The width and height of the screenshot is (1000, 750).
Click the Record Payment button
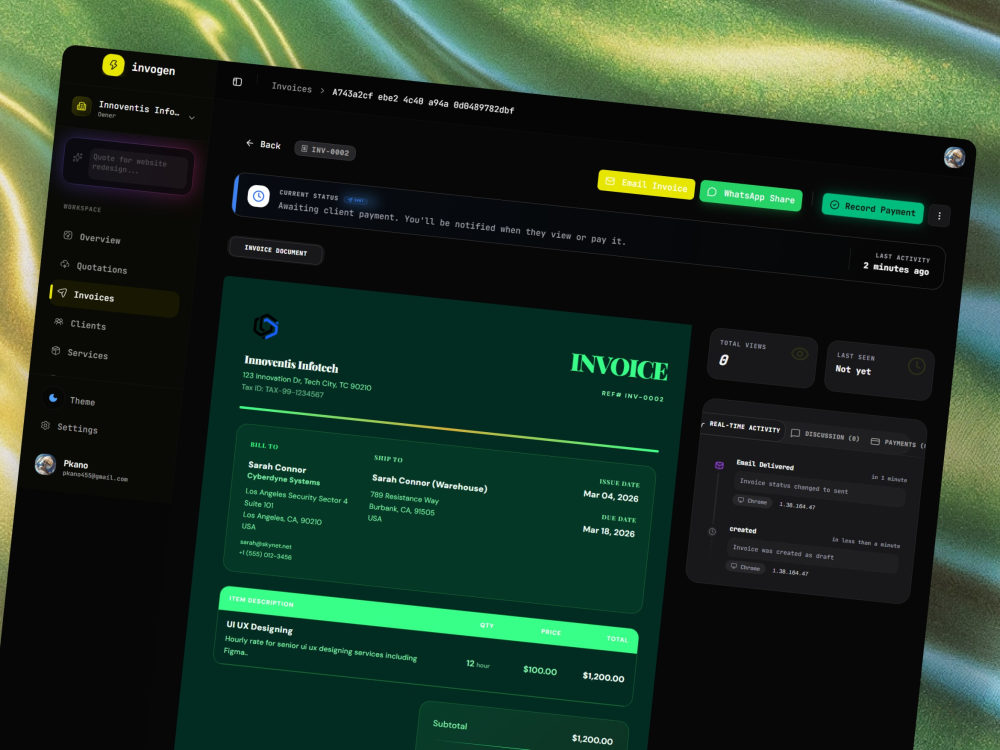coord(873,208)
